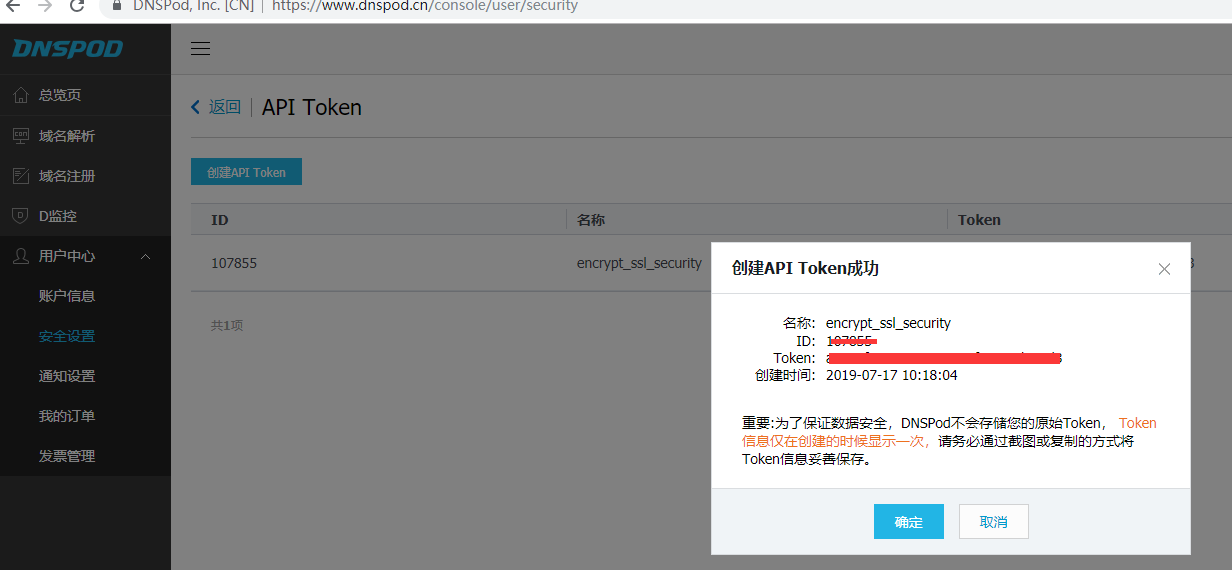This screenshot has height=570, width=1232.
Task: Collapse the 用户中心 menu chevron
Action: coord(145,257)
